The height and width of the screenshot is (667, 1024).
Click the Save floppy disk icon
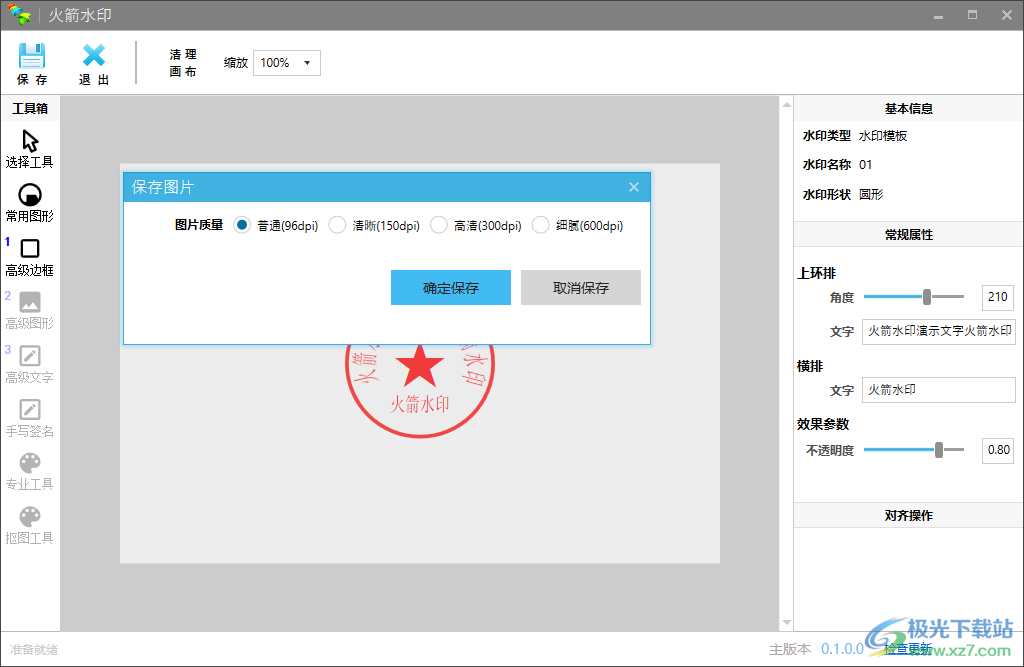[x=32, y=56]
